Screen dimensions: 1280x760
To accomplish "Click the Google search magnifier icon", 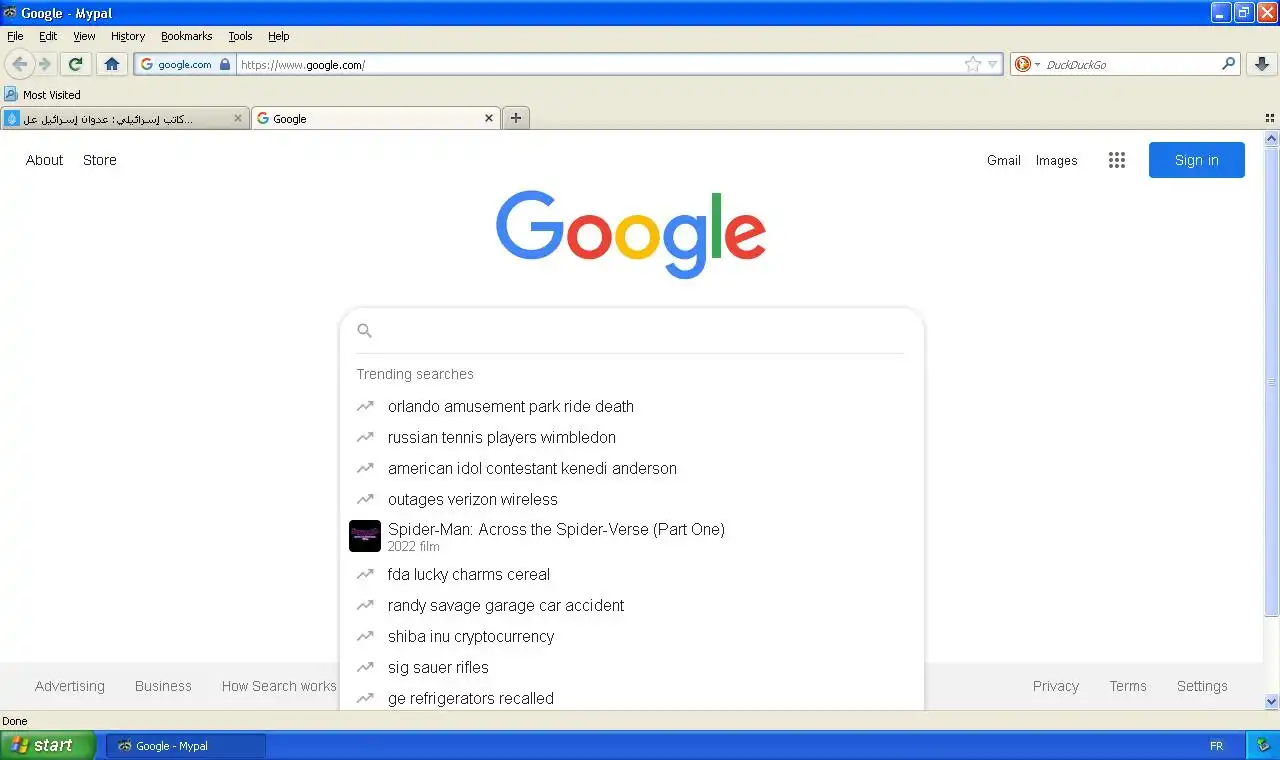I will pos(365,331).
